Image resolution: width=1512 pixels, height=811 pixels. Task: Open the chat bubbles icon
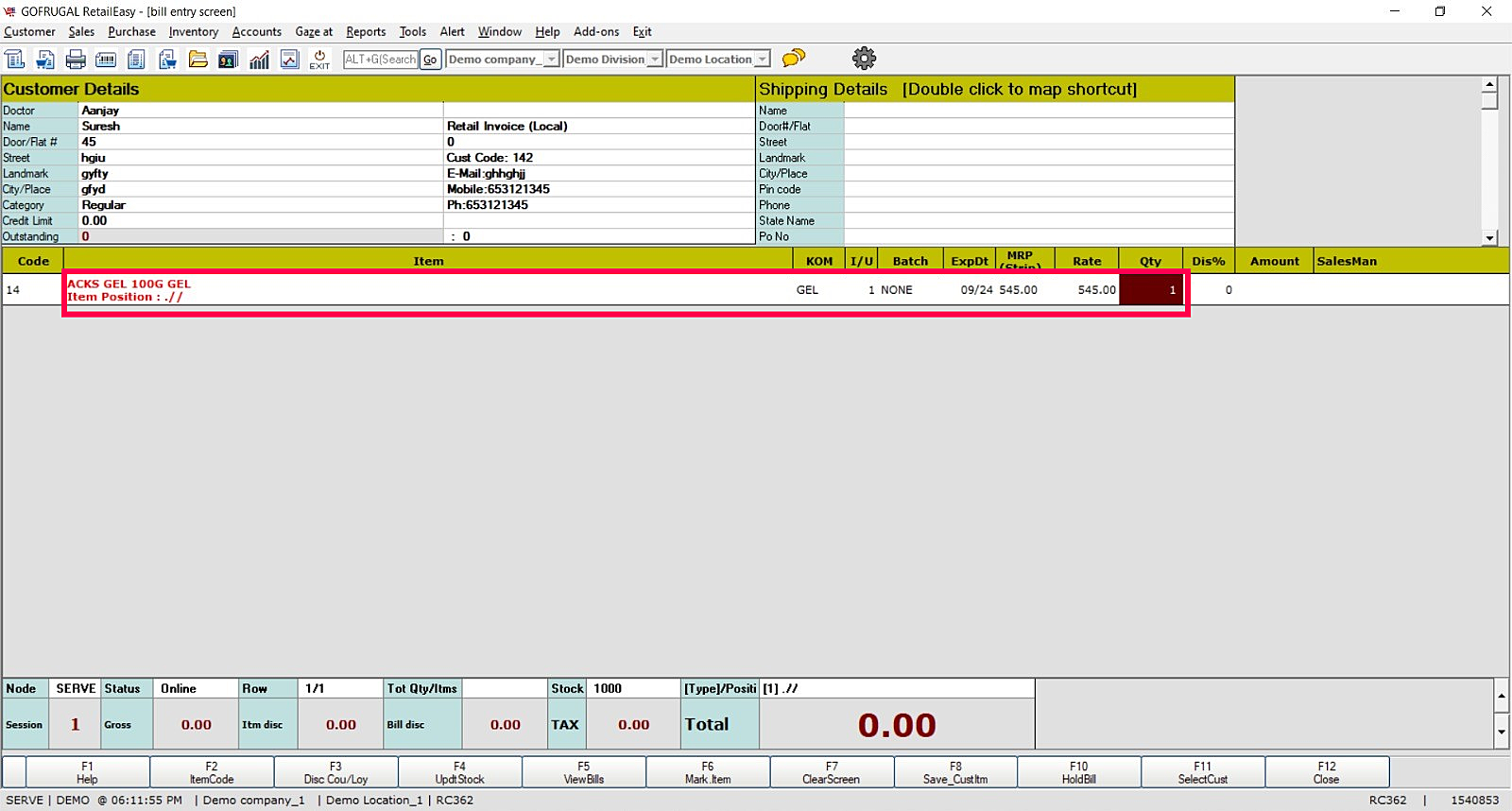point(794,59)
